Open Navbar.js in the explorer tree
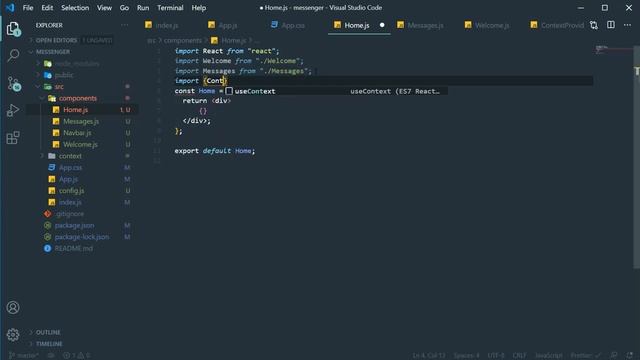640x360 pixels. pyautogui.click(x=77, y=133)
